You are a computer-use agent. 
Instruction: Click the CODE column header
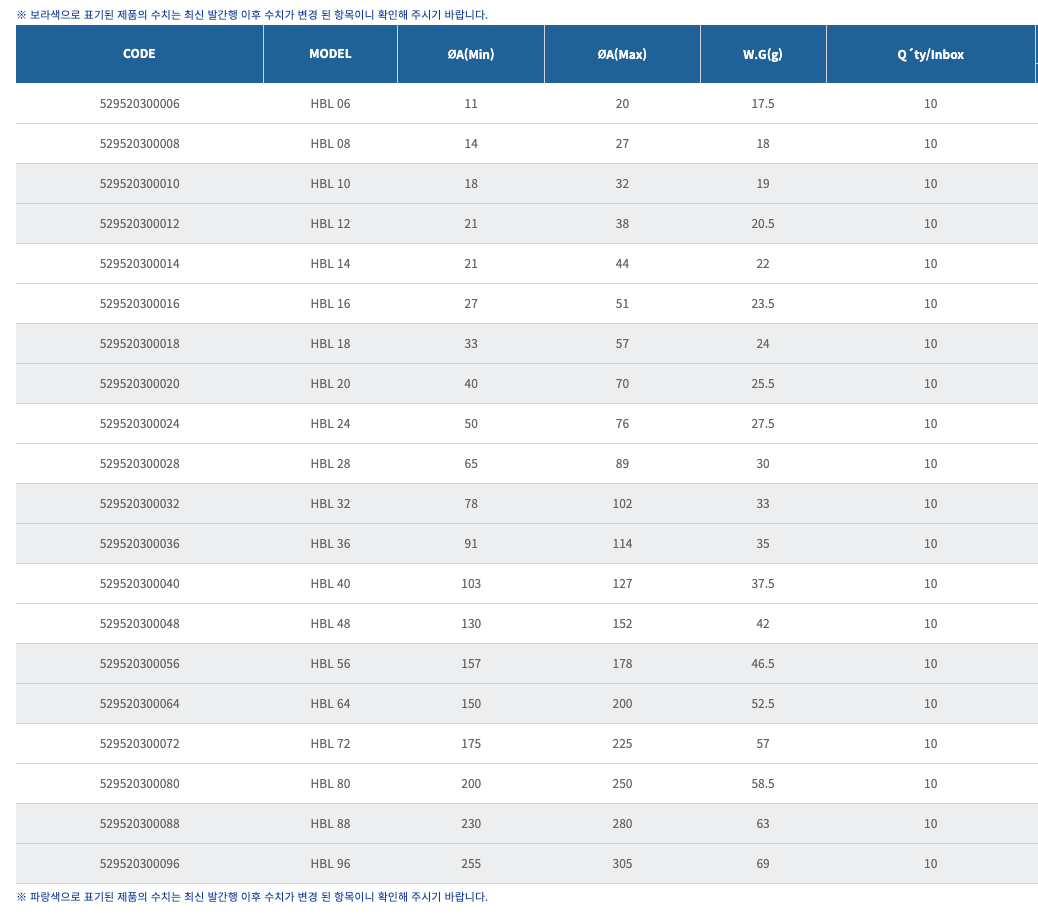tap(139, 54)
